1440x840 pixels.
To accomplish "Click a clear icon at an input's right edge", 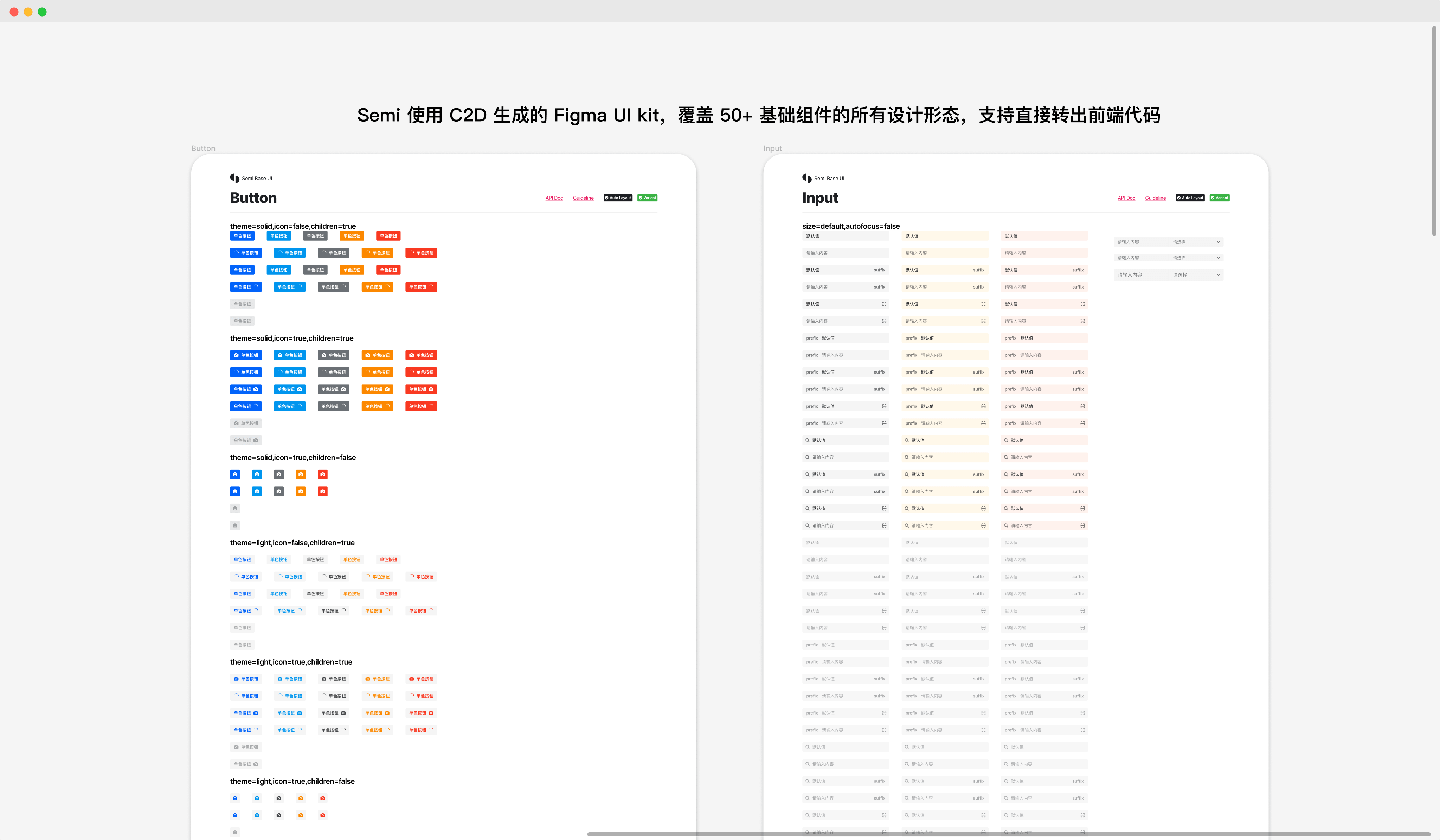I will point(884,303).
